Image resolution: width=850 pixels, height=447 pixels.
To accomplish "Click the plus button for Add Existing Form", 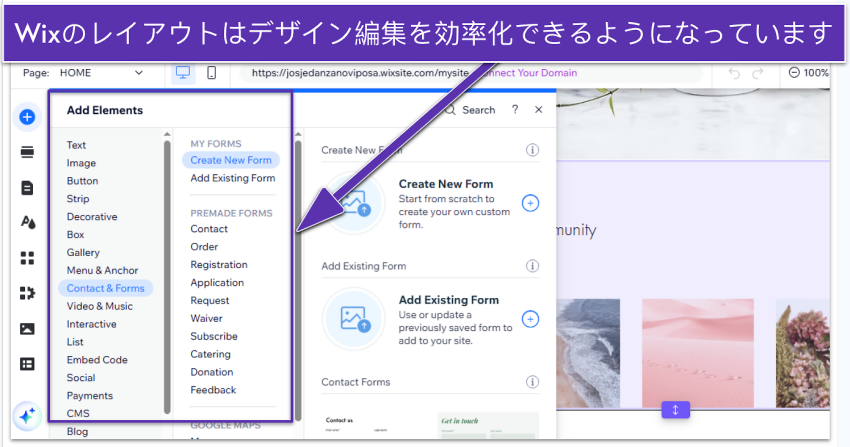I will click(x=530, y=319).
